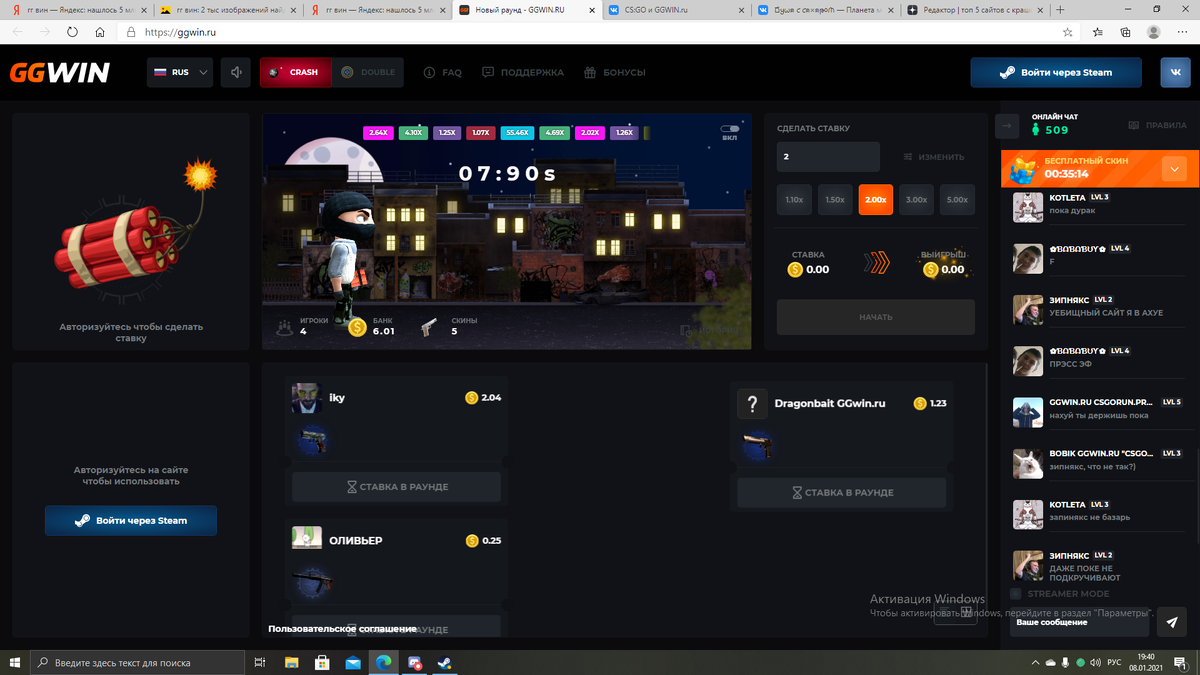1200x675 pixels.
Task: Collapse the chat with arrow button
Action: (1007, 126)
